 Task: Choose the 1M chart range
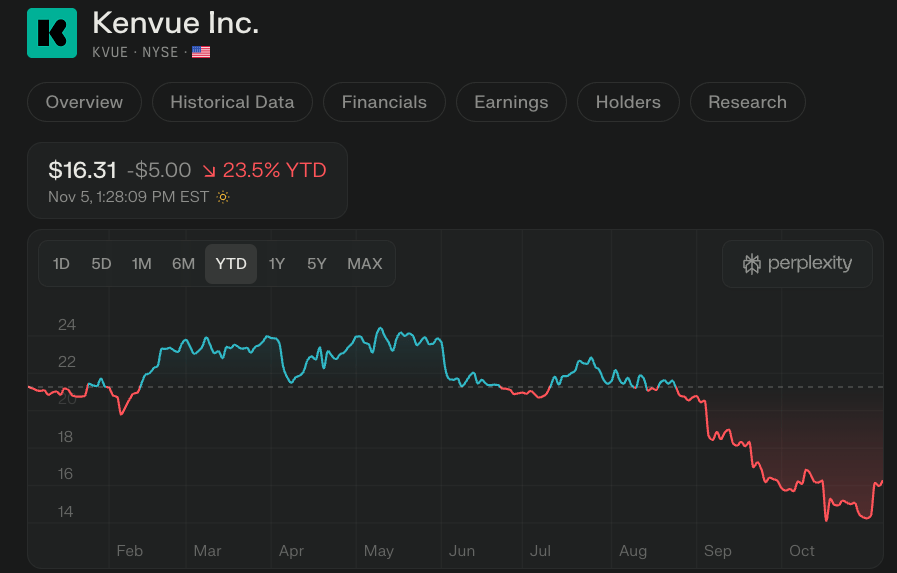[141, 264]
